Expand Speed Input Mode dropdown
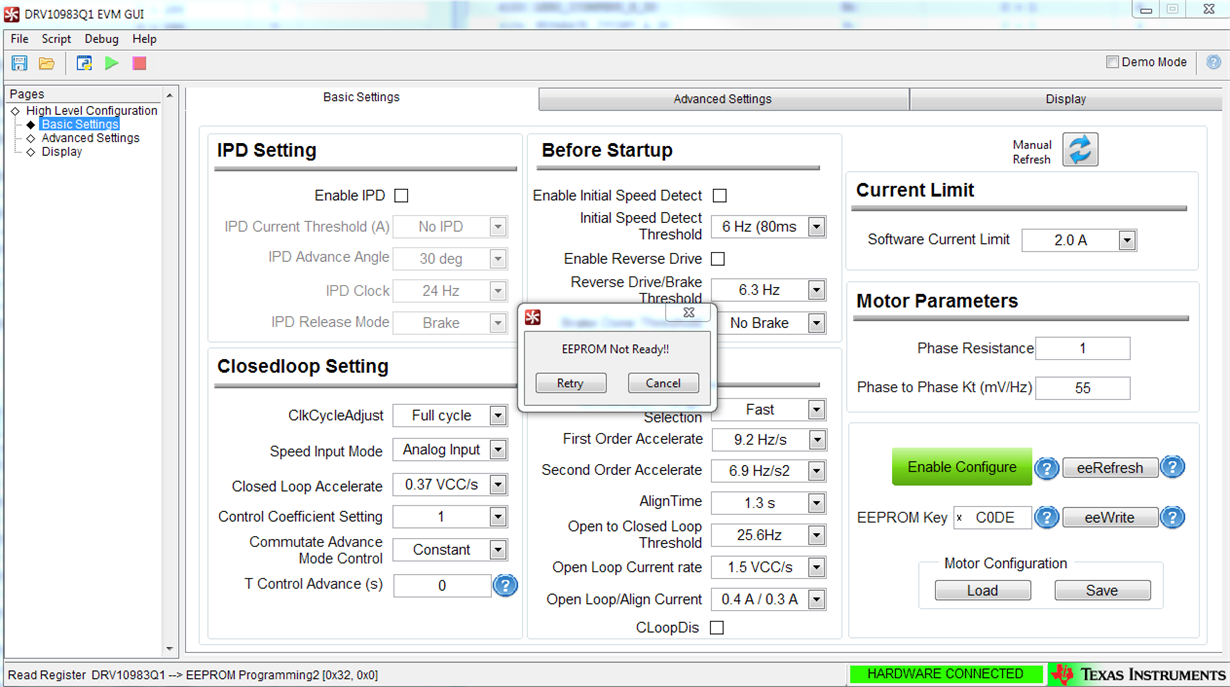This screenshot has width=1230, height=687. tap(498, 451)
